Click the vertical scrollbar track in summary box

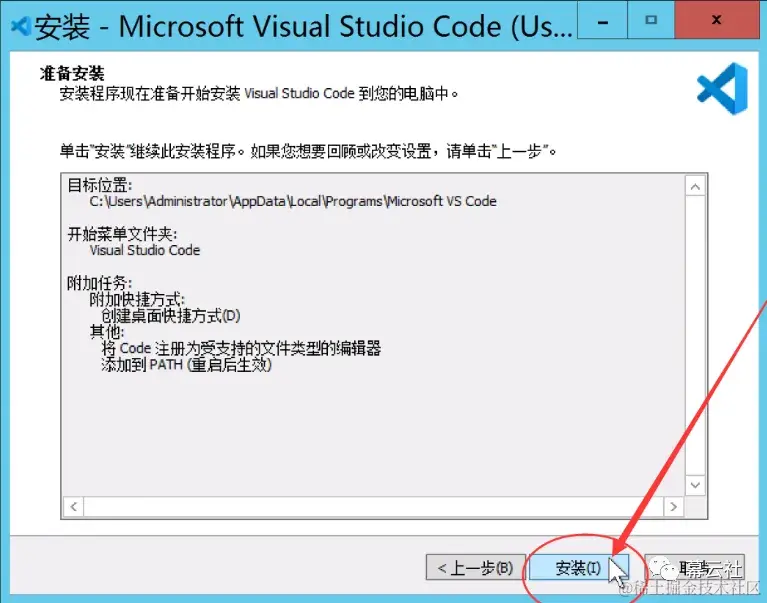tap(695, 336)
